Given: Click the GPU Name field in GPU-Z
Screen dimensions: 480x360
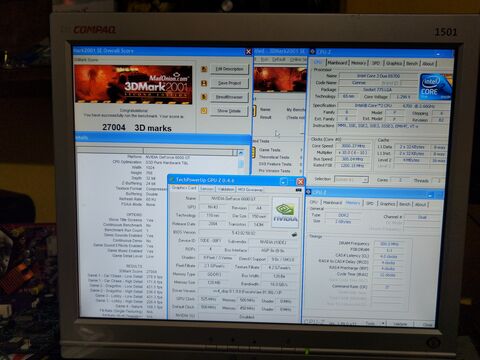Looking at the screenshot, I should 234,198.
